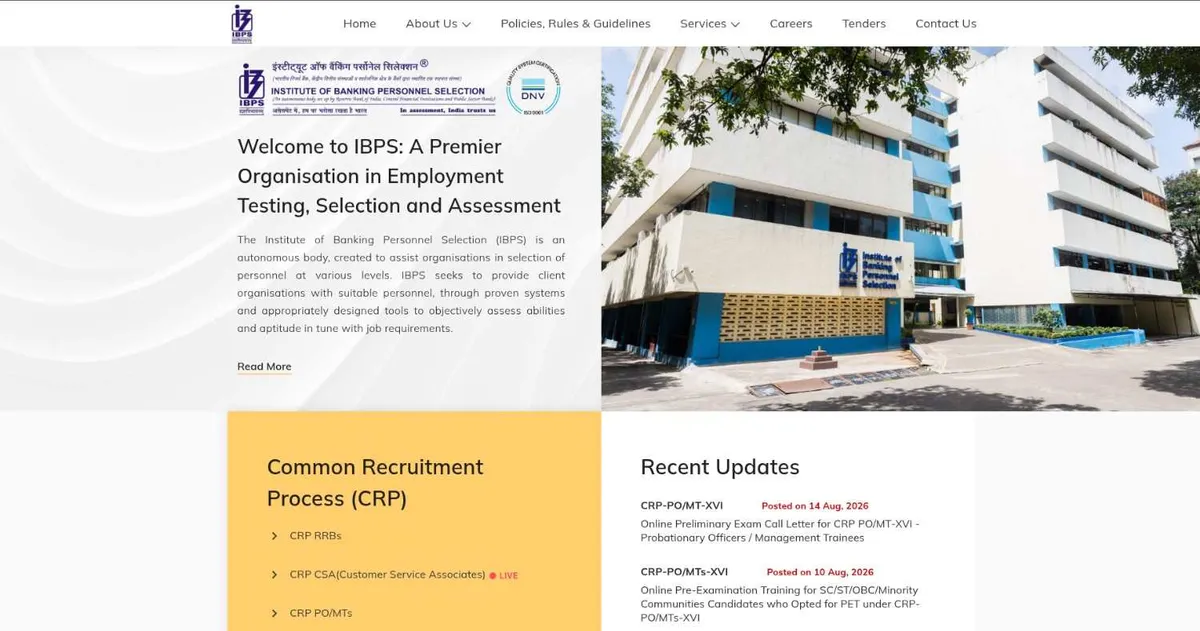Open Policies, Rules & Guidelines

pyautogui.click(x=575, y=23)
